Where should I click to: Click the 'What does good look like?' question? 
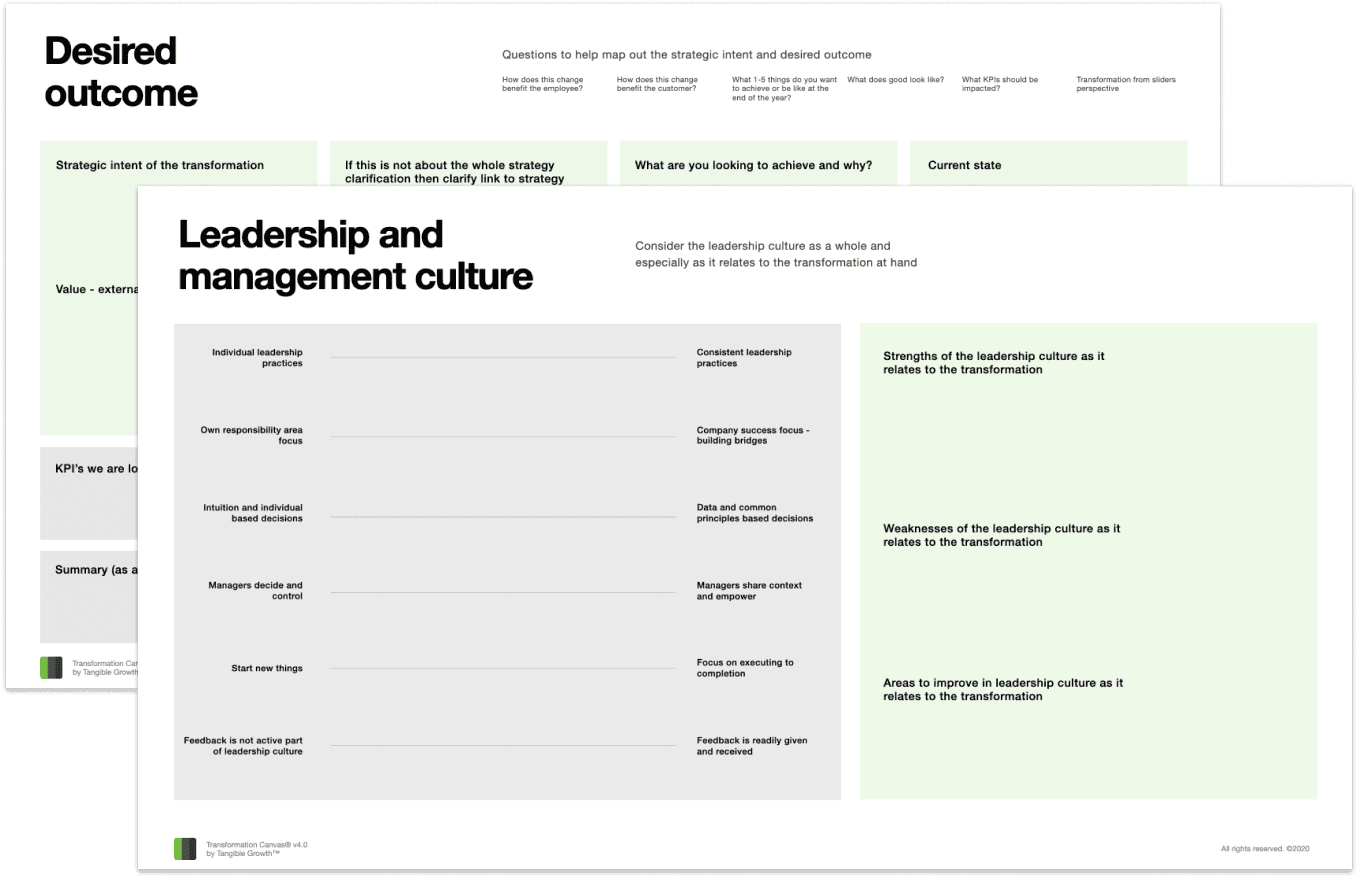click(895, 80)
